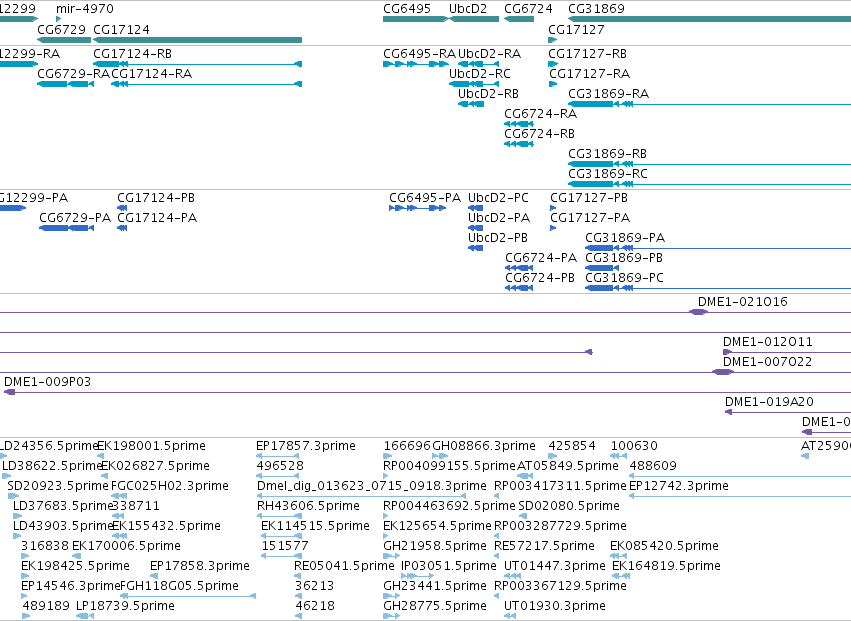Select the CG17124 gene label
Viewport: 851px width, 621px height.
[122, 29]
